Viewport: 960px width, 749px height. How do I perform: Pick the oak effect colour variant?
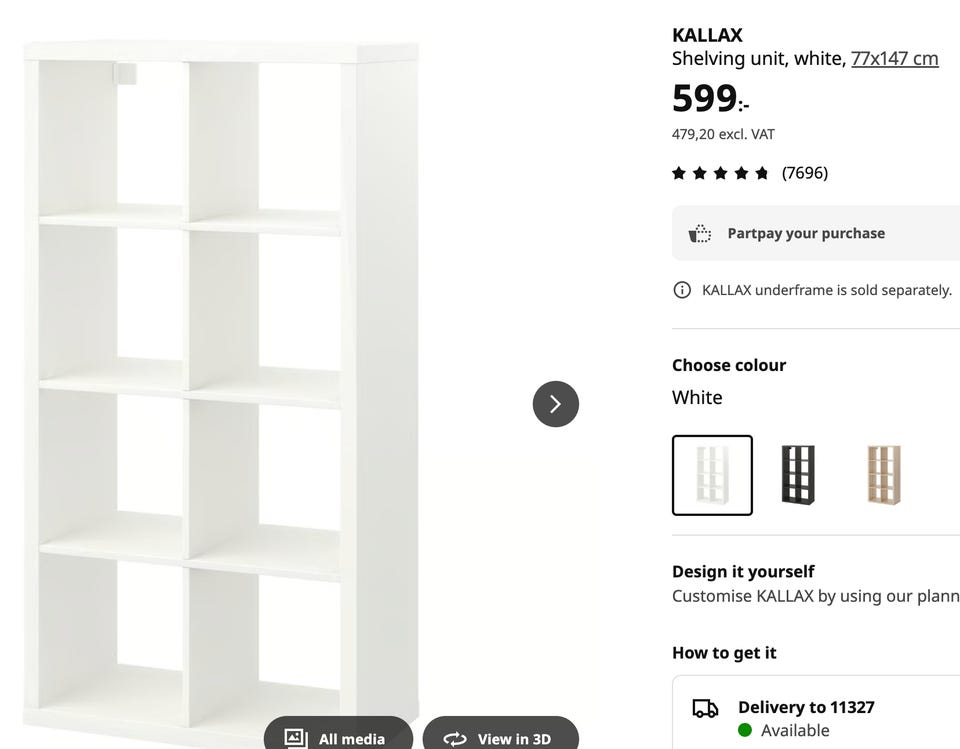(x=884, y=475)
